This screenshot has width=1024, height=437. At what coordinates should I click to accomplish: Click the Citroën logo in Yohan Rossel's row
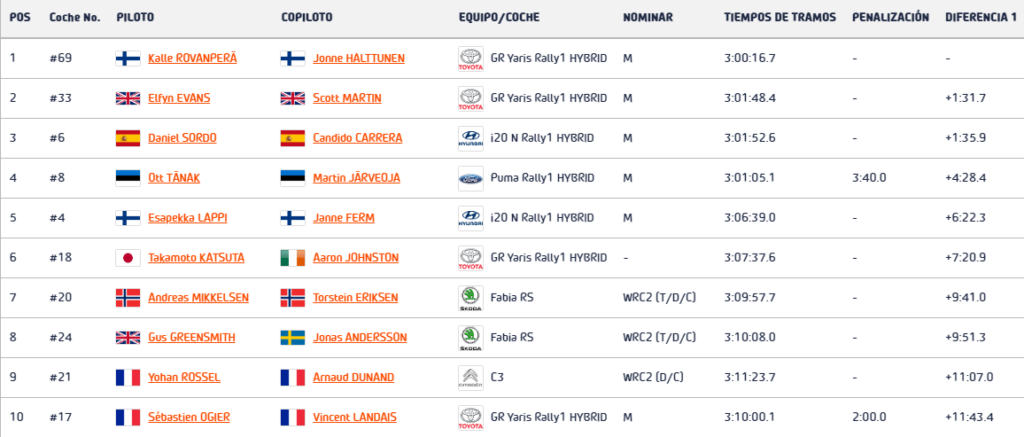pyautogui.click(x=471, y=378)
